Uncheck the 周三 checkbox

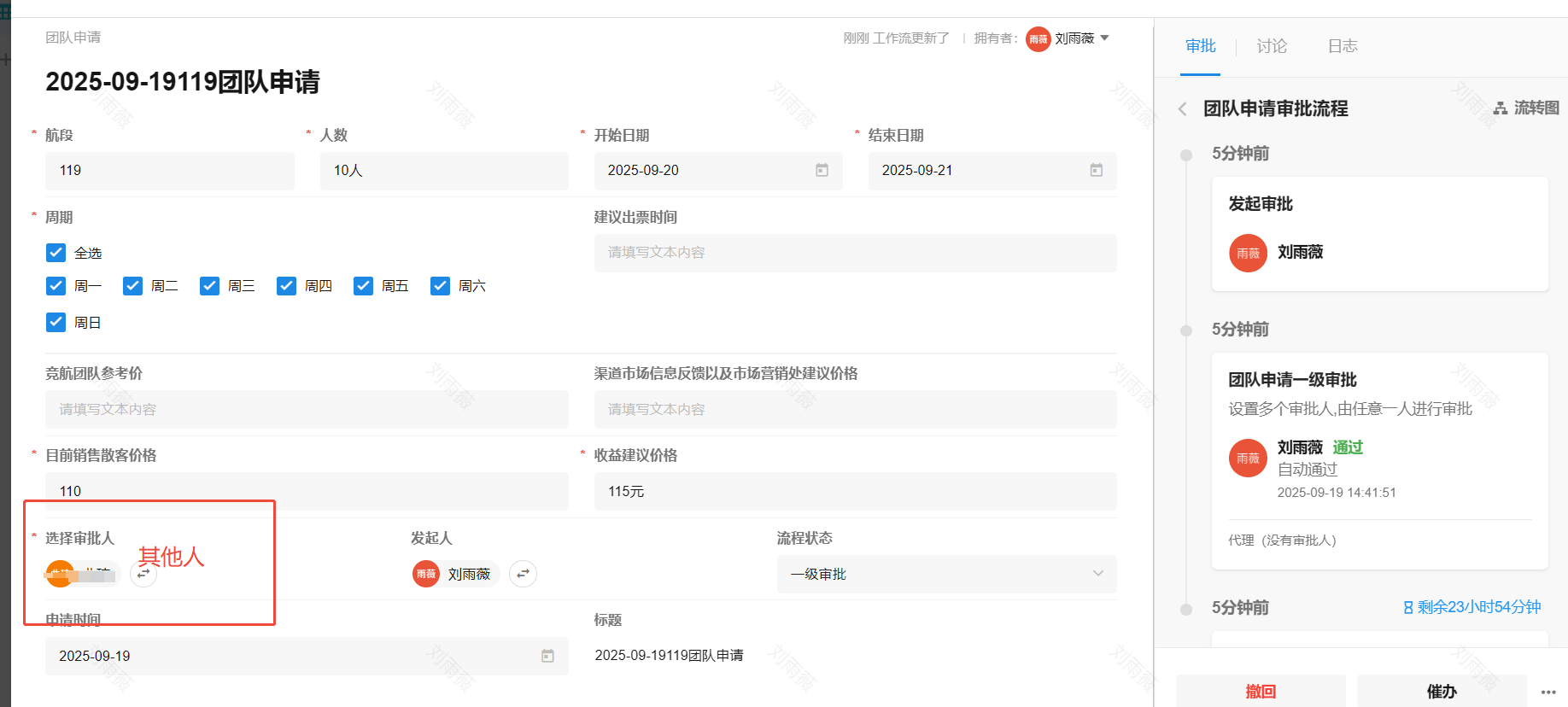(209, 286)
